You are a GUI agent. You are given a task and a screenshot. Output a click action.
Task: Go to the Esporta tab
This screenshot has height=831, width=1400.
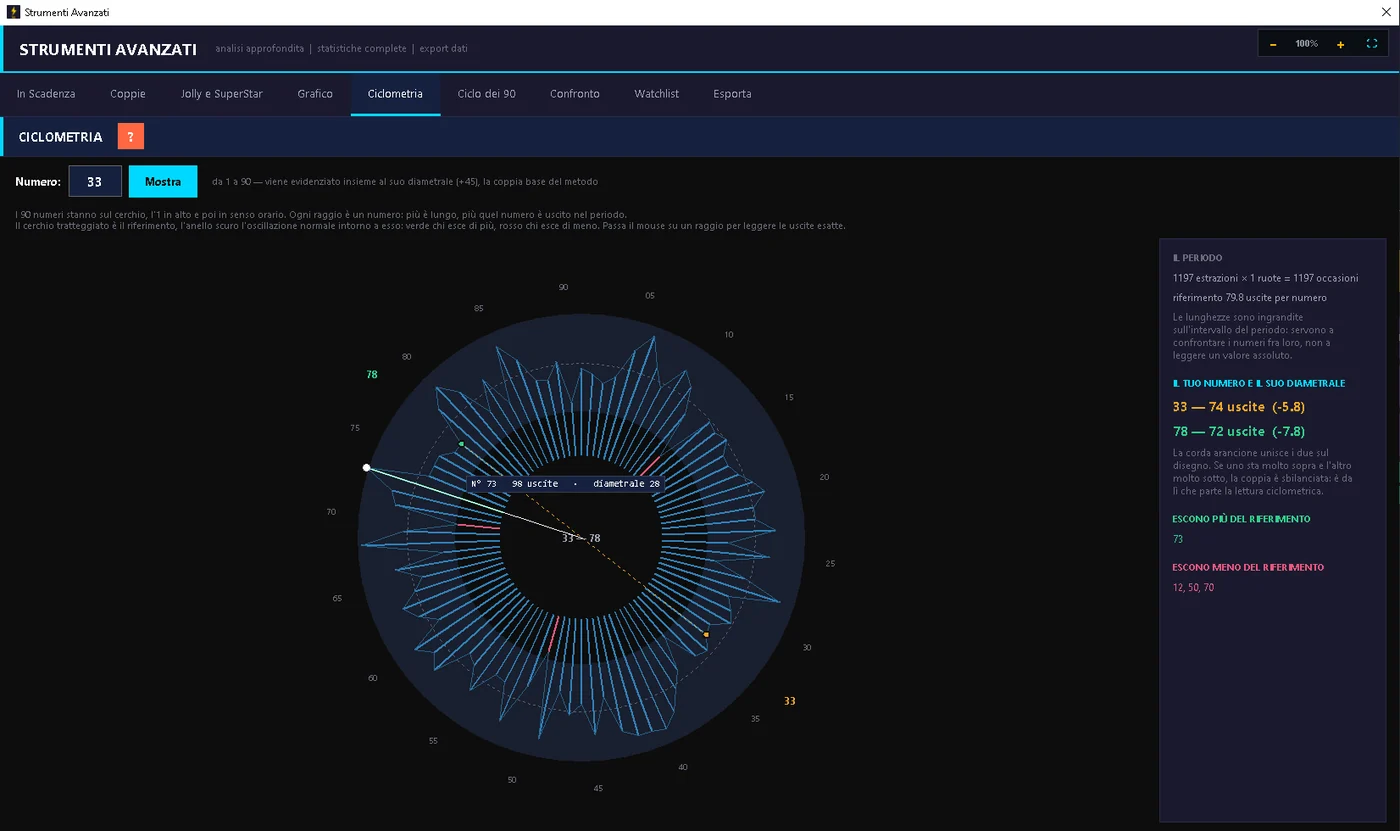[x=732, y=94]
